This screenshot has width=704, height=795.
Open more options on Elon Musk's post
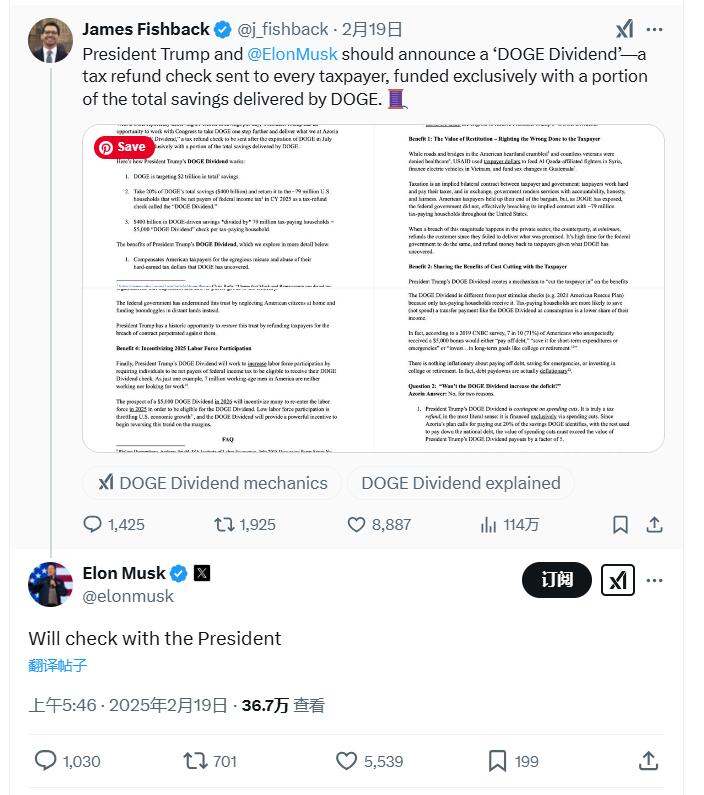coord(655,580)
